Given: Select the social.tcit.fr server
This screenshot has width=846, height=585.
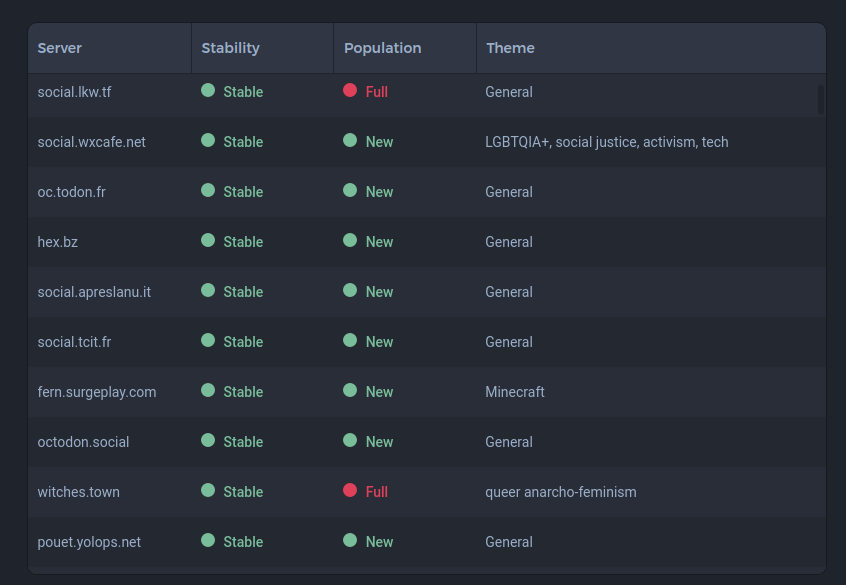Looking at the screenshot, I should click(74, 342).
